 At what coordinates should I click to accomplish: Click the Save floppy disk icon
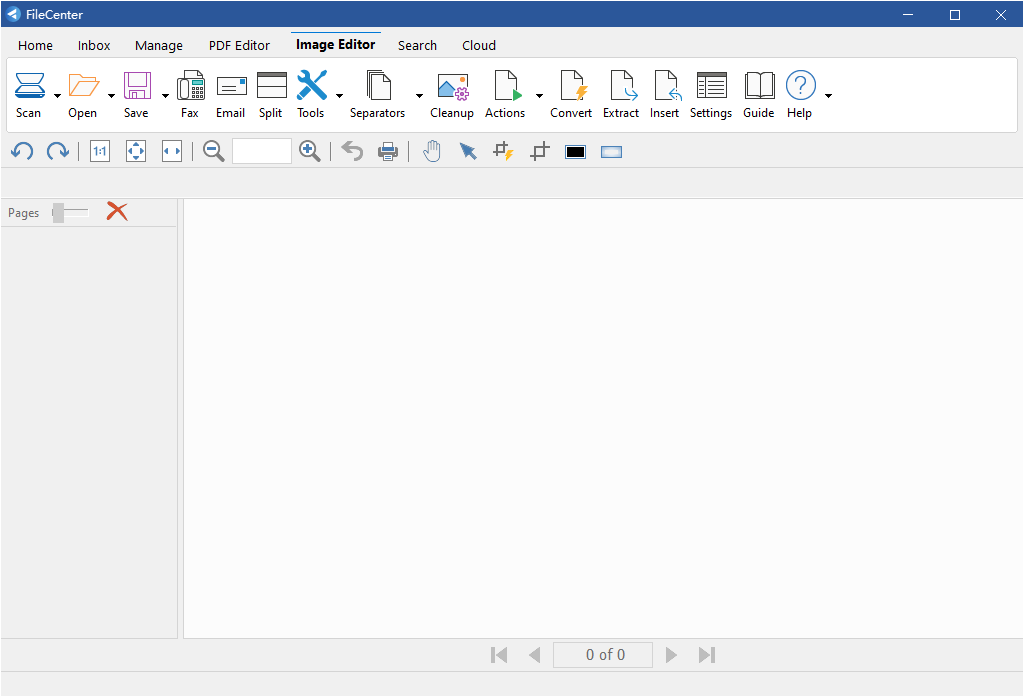tap(137, 86)
